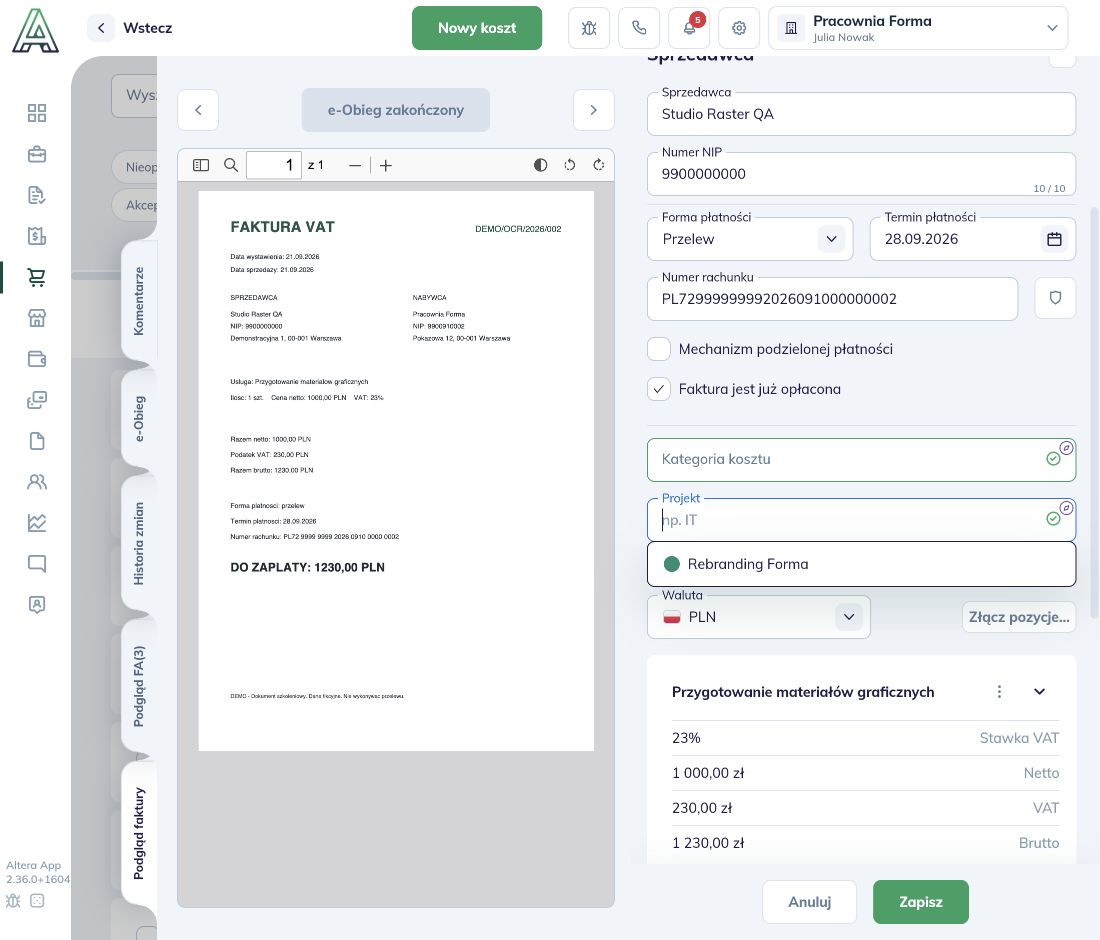The height and width of the screenshot is (940, 1100).
Task: Click the form panel vertical scrollbar
Action: coord(1094,412)
